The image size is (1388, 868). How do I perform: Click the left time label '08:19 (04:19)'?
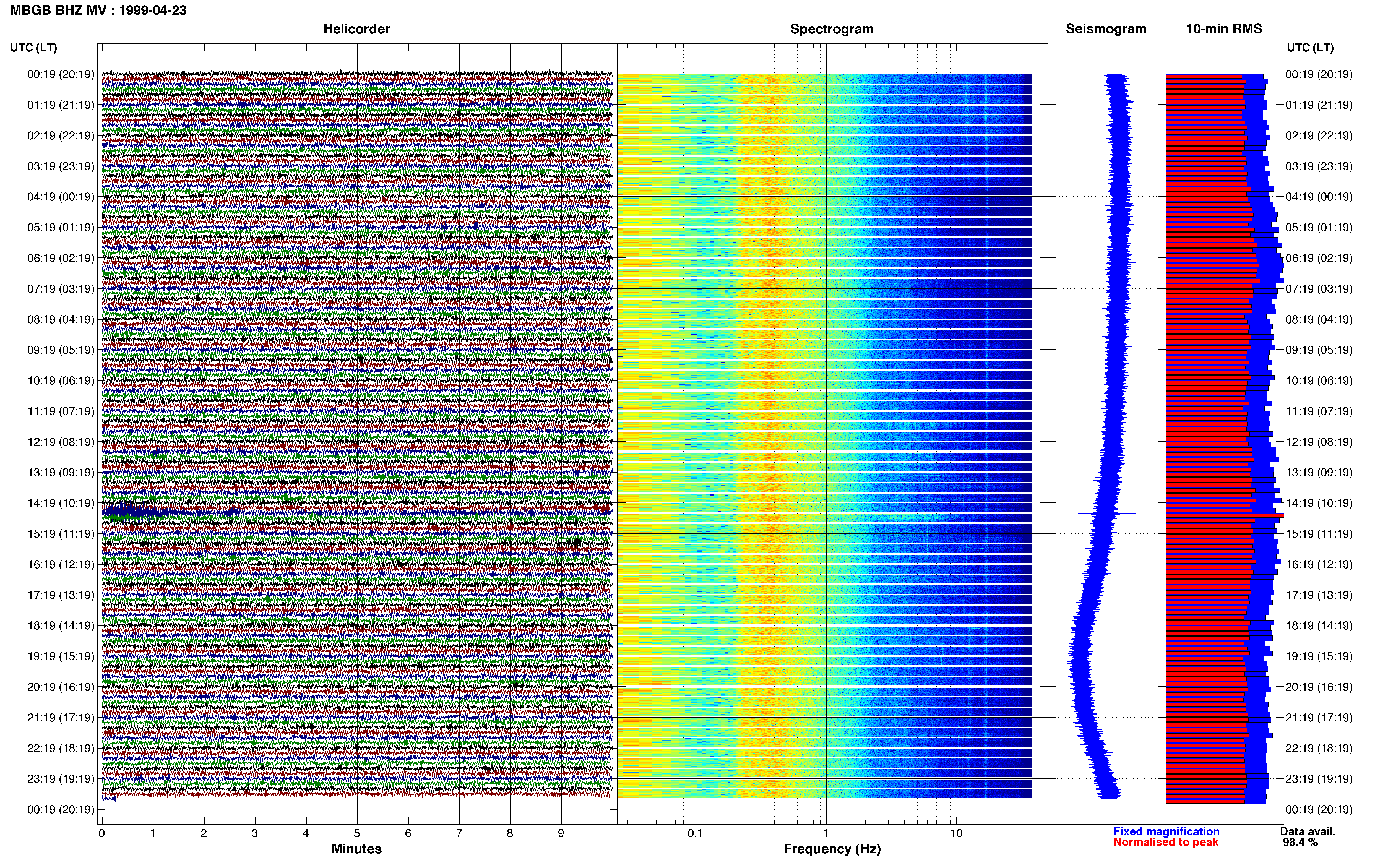click(61, 319)
